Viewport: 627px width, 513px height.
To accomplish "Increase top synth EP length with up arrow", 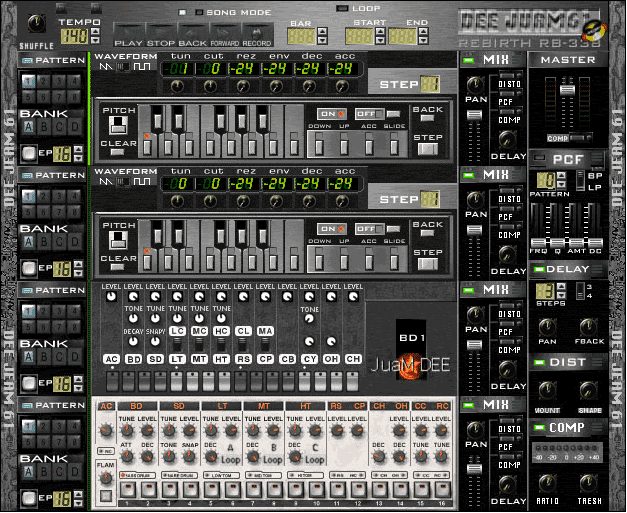I will pyautogui.click(x=78, y=150).
